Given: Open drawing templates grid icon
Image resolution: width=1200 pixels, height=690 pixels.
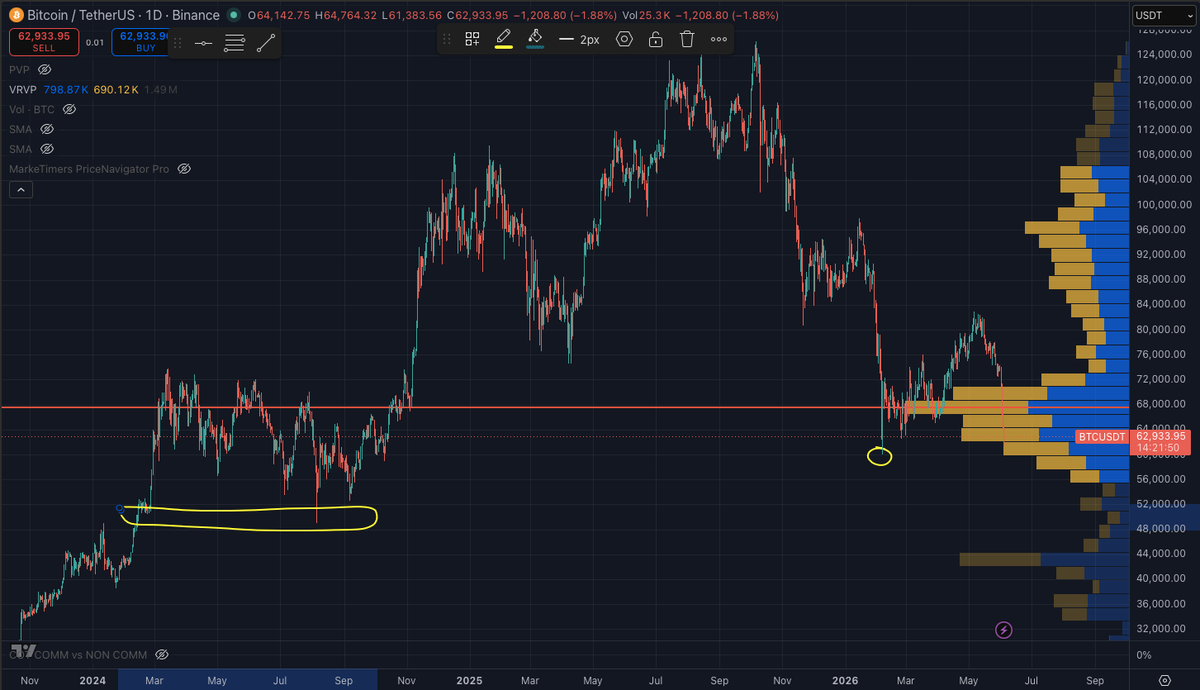Looking at the screenshot, I should (473, 39).
